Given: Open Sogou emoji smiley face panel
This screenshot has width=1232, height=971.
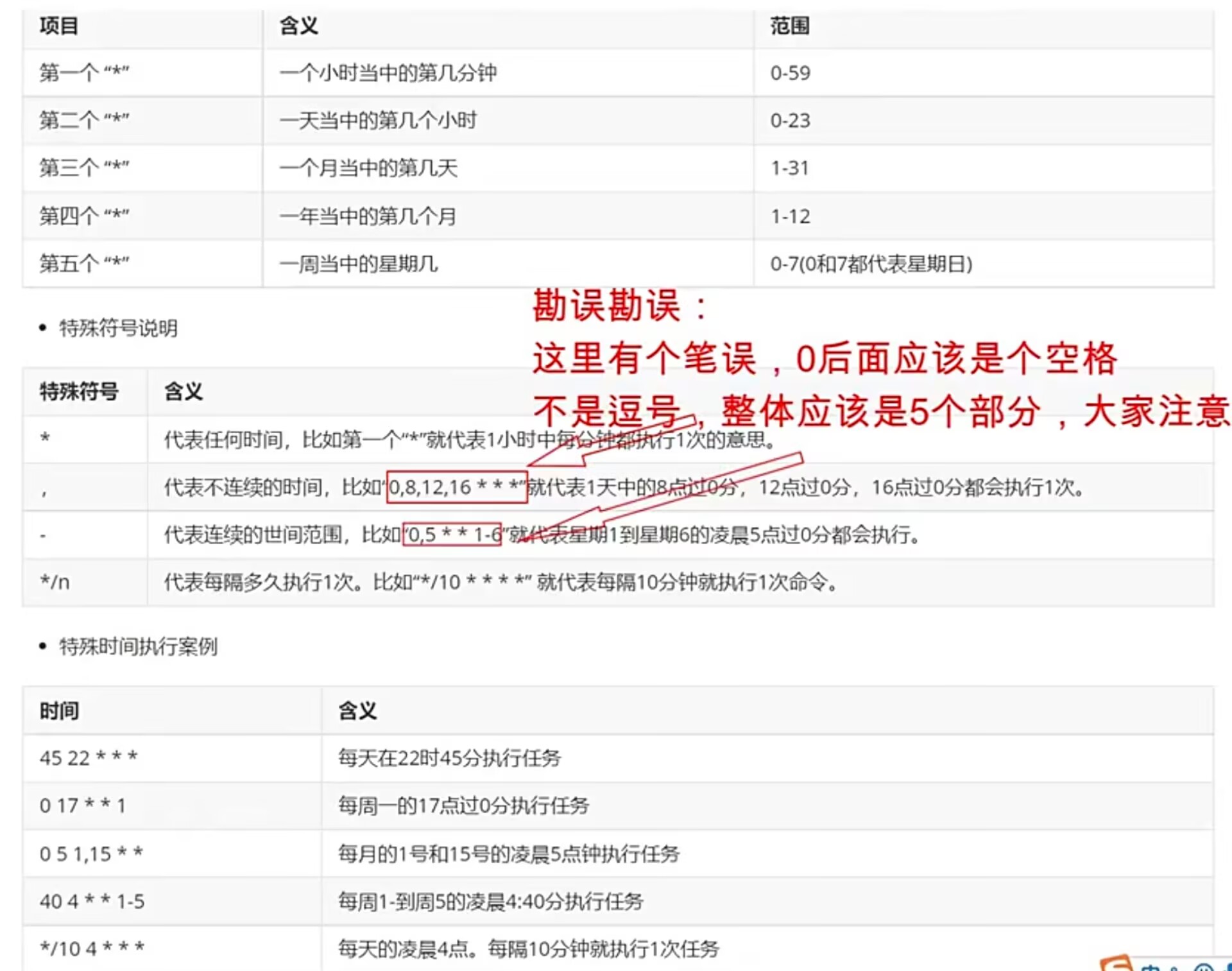Looking at the screenshot, I should tap(1204, 968).
